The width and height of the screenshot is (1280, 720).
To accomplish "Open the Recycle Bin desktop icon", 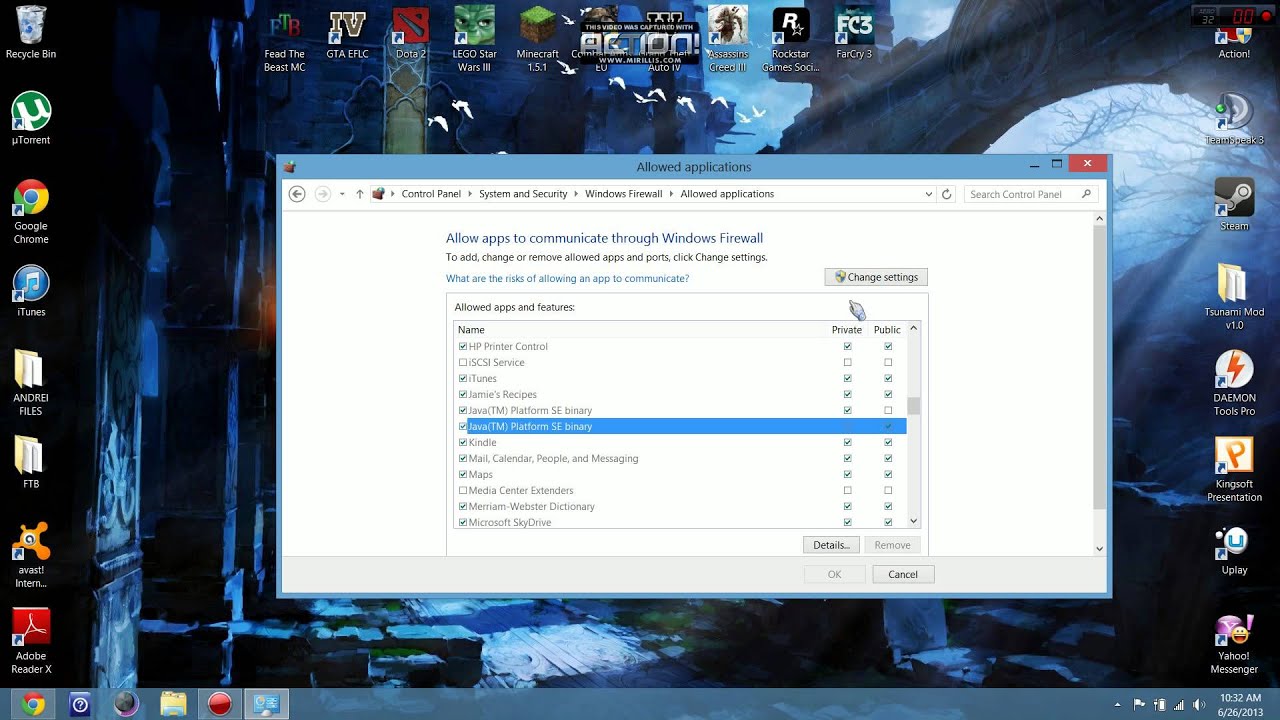I will pos(30,32).
